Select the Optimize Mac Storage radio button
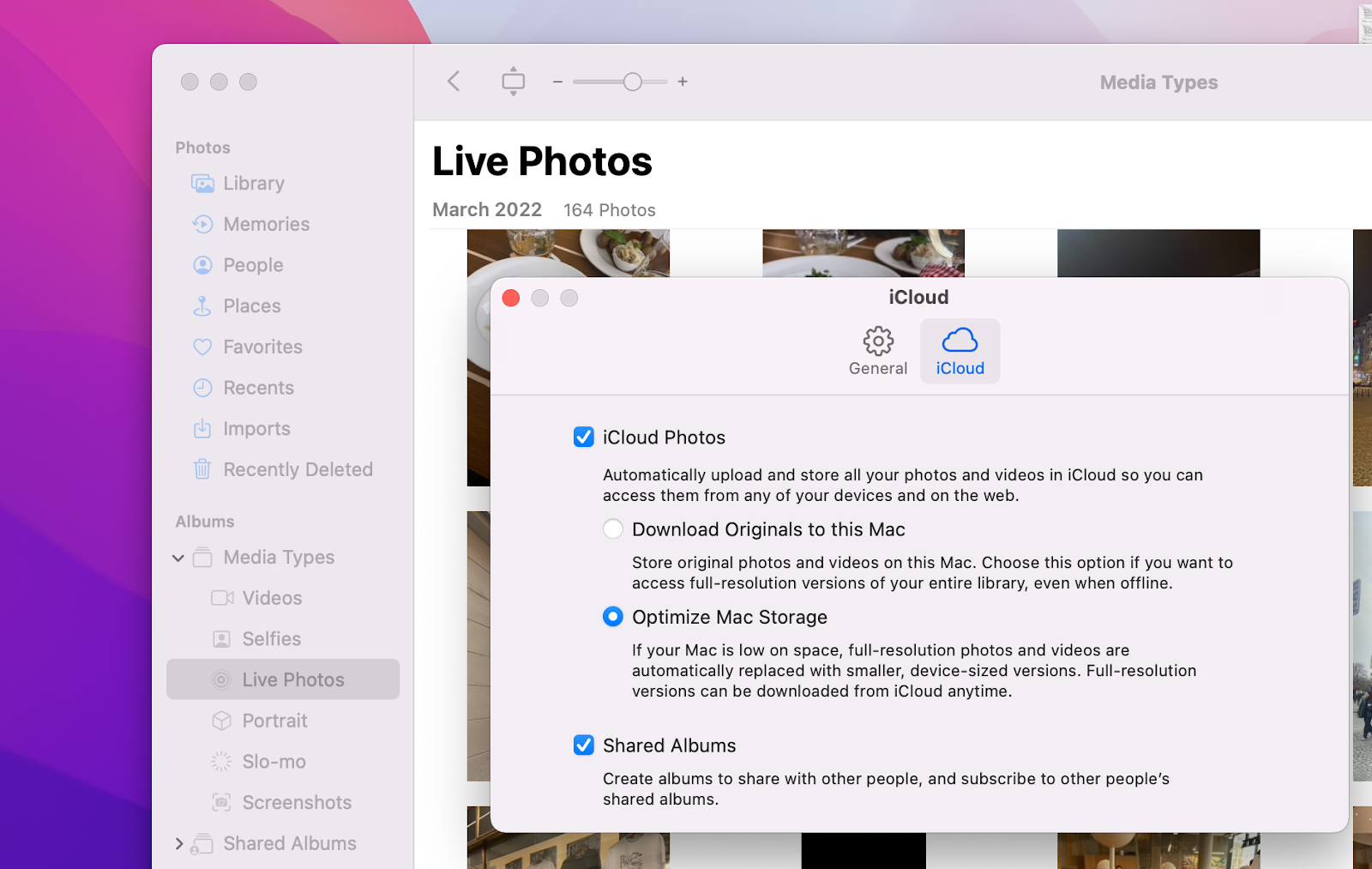The width and height of the screenshot is (1372, 869). point(612,617)
